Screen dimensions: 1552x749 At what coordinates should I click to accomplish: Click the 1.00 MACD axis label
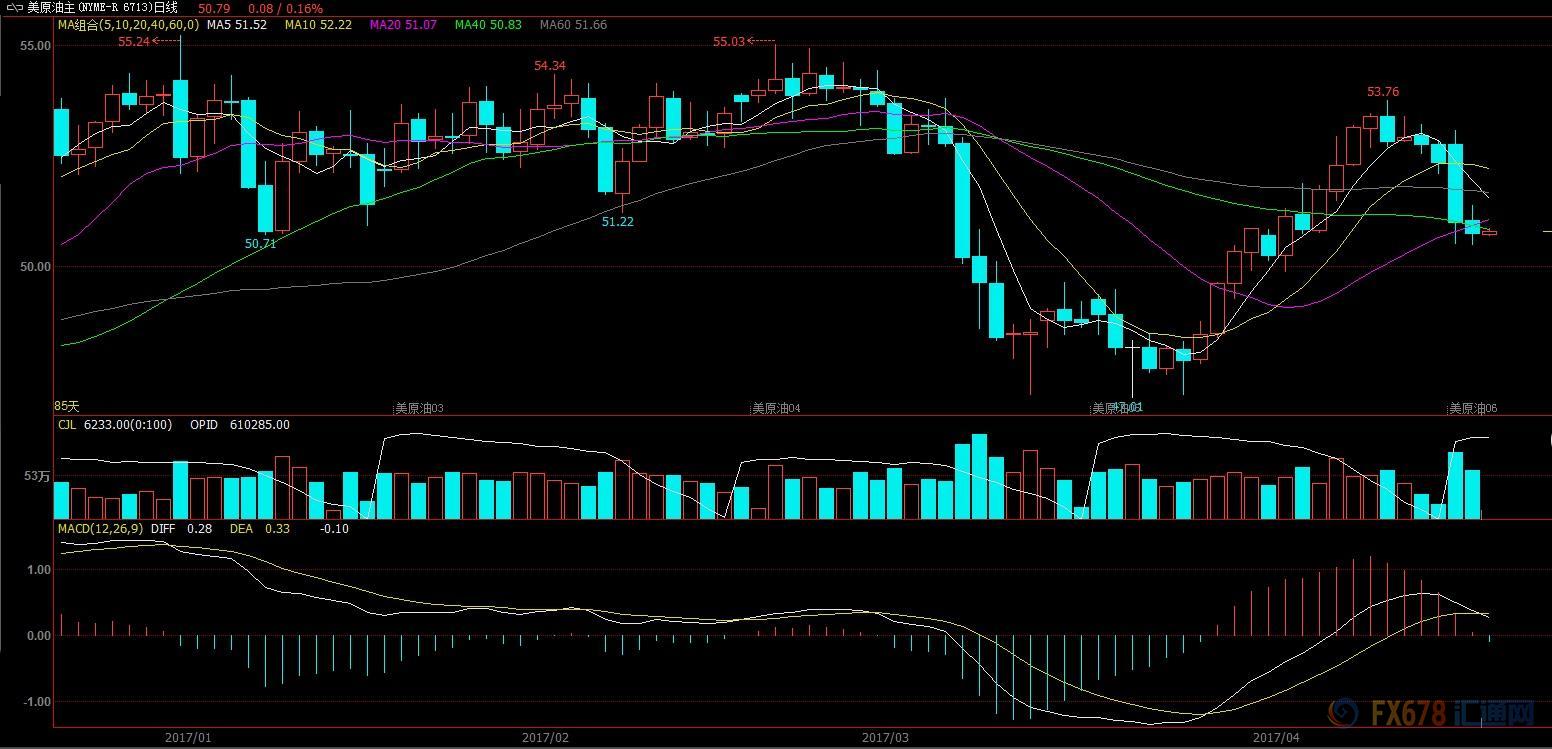(38, 570)
